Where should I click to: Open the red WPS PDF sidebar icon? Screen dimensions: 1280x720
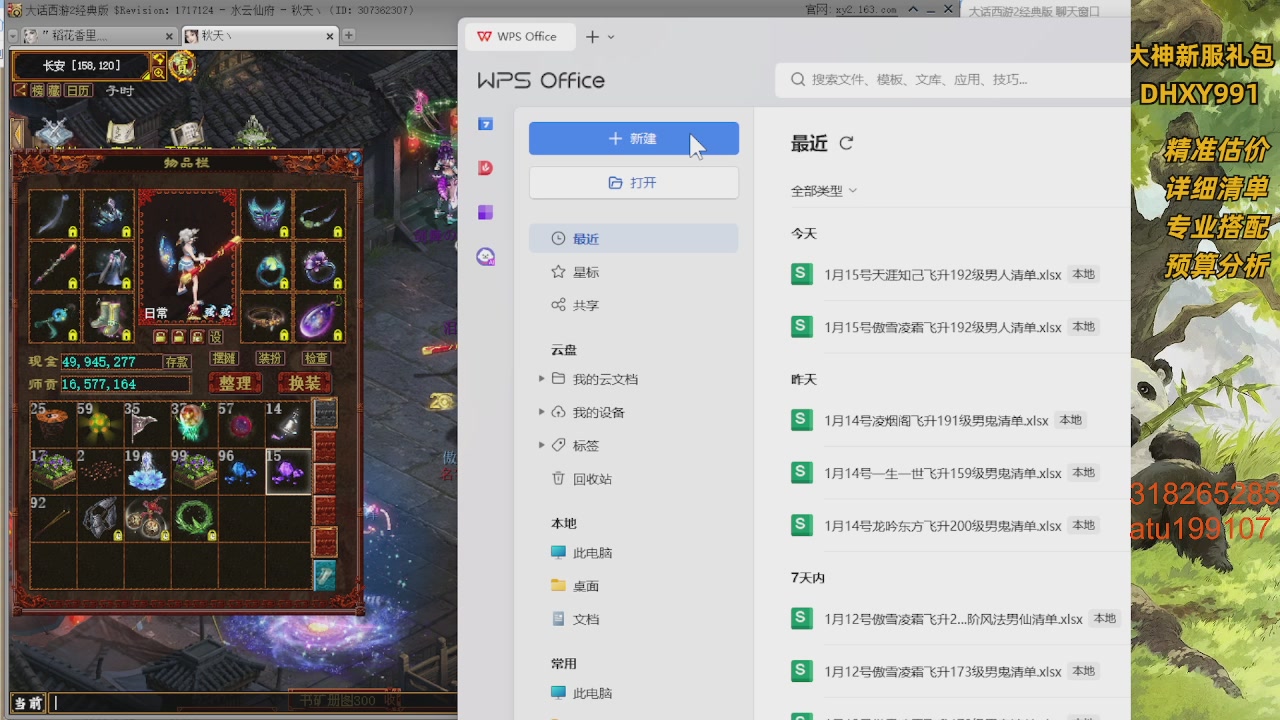pyautogui.click(x=485, y=168)
